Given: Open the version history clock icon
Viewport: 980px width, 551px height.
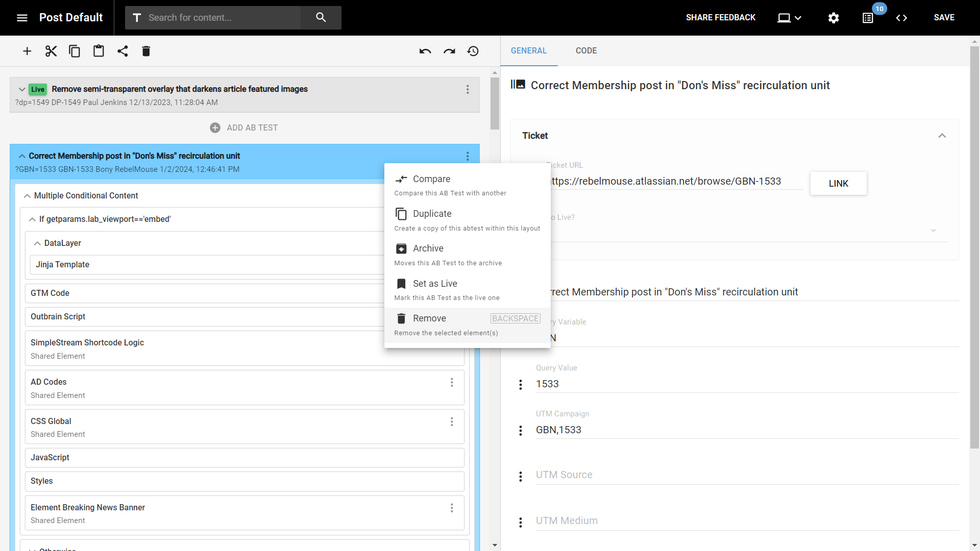Looking at the screenshot, I should point(473,51).
